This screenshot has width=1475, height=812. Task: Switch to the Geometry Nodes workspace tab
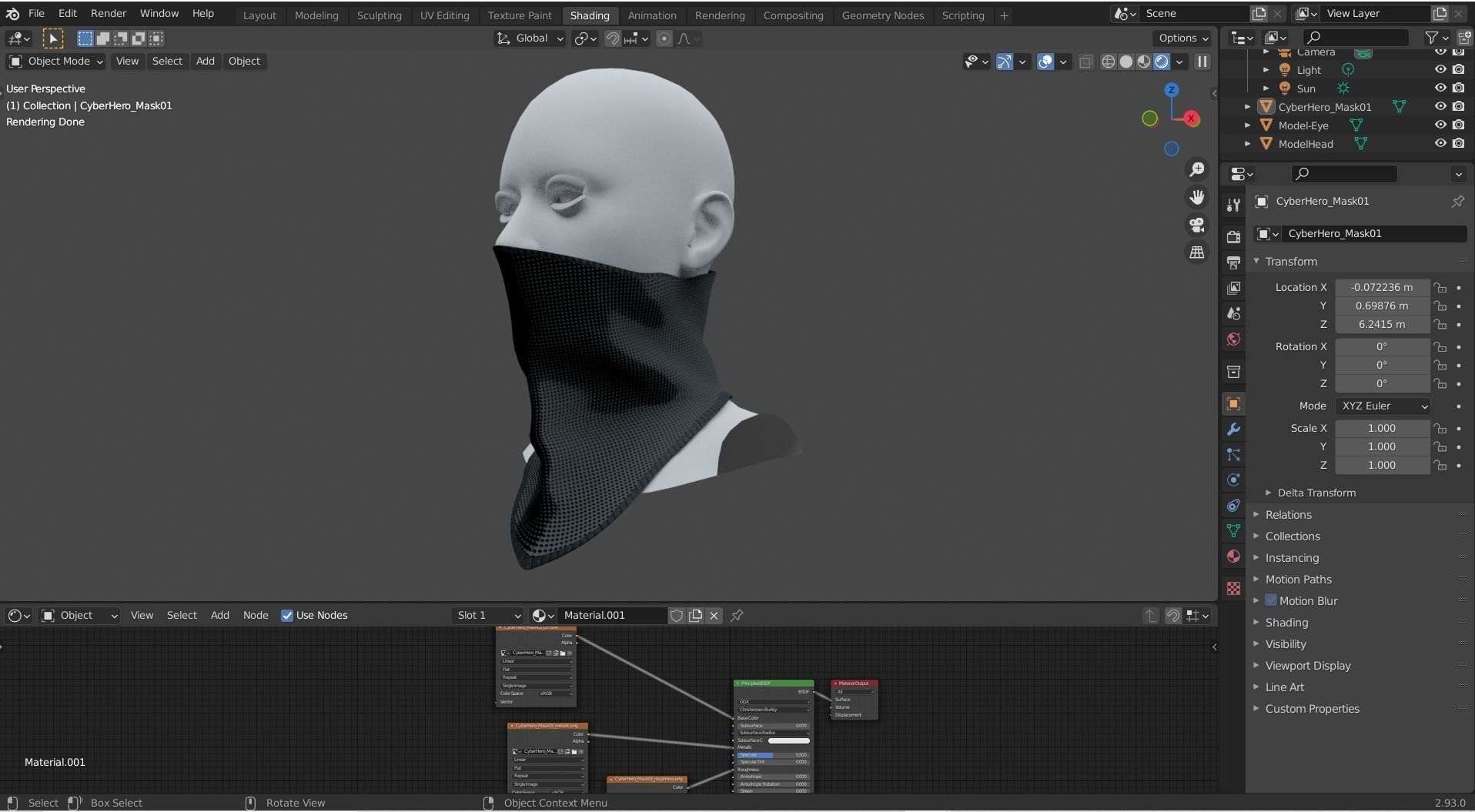[x=882, y=15]
